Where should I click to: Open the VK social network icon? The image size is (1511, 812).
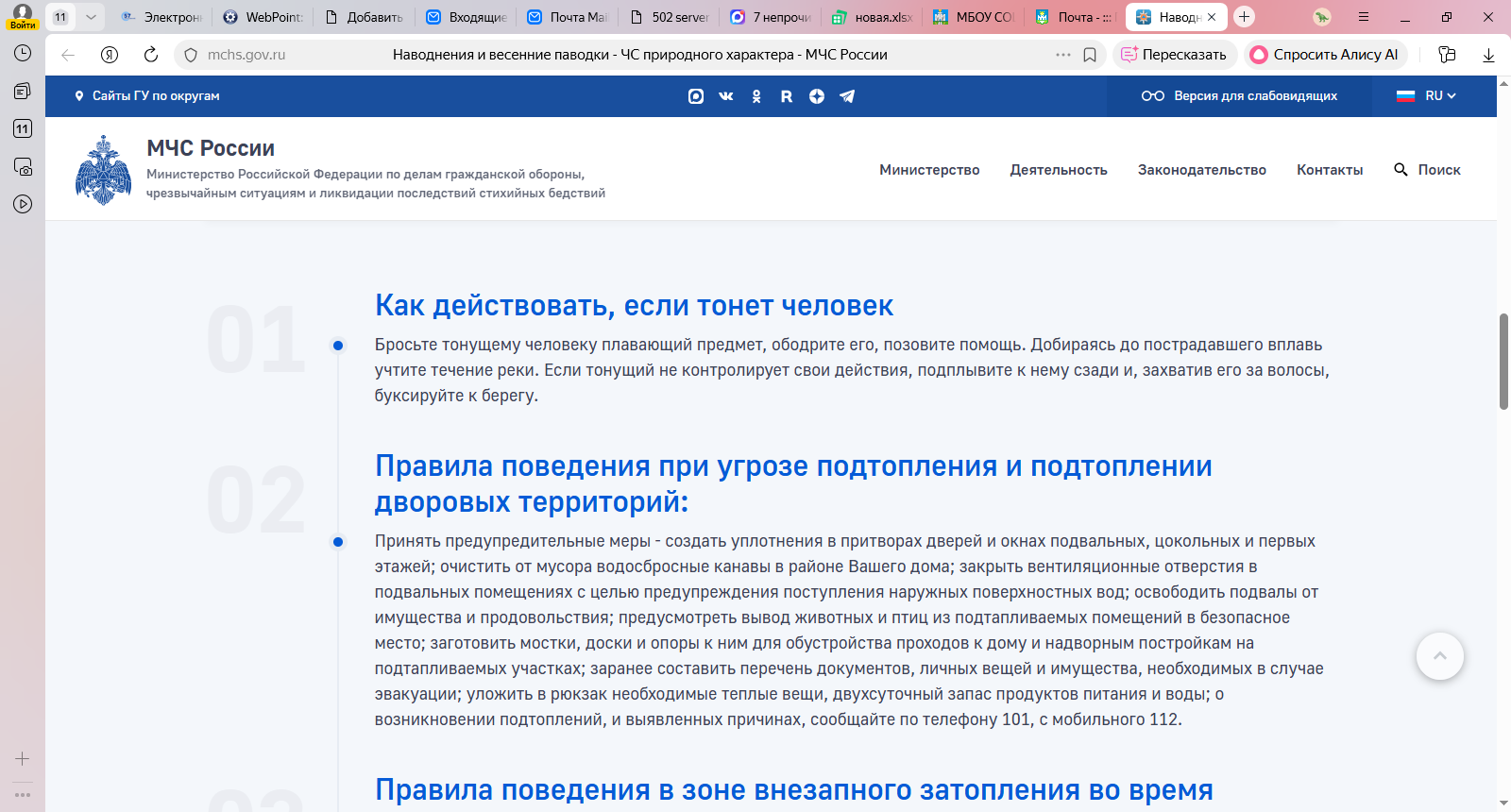pyautogui.click(x=725, y=96)
